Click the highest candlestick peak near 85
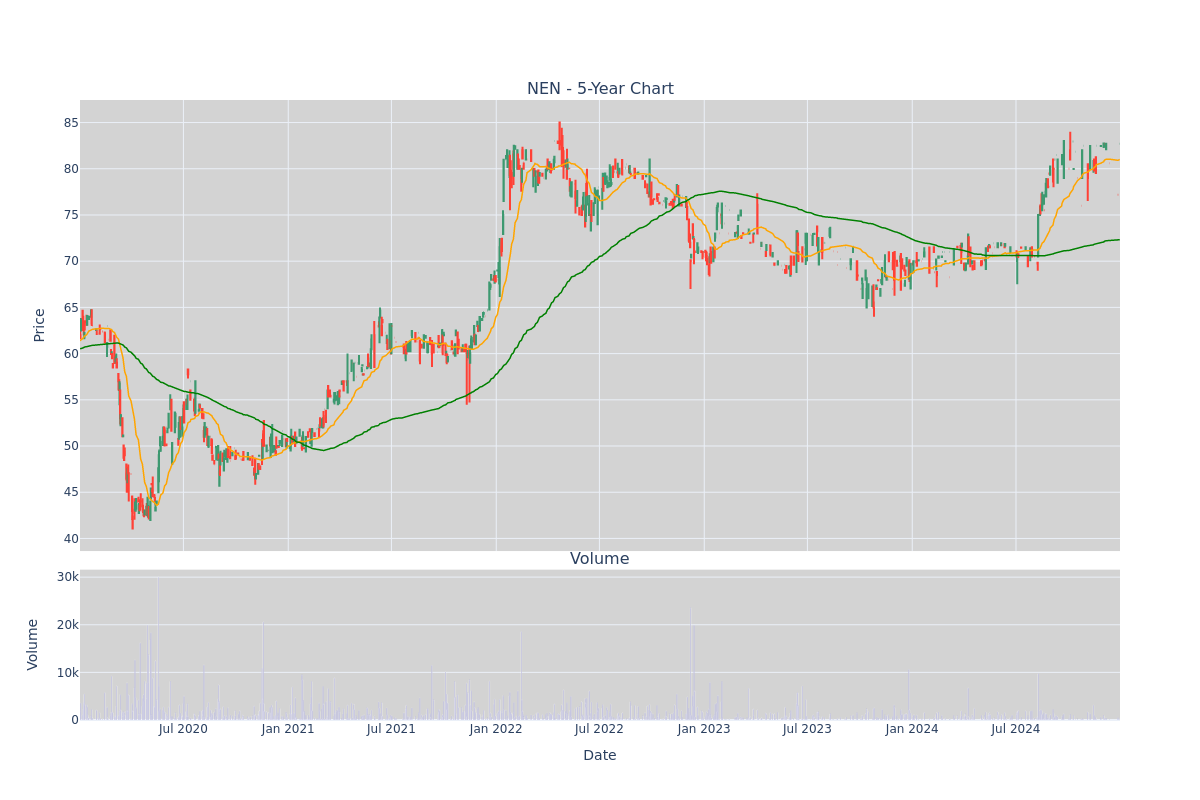The image size is (1200, 800). tap(559, 136)
